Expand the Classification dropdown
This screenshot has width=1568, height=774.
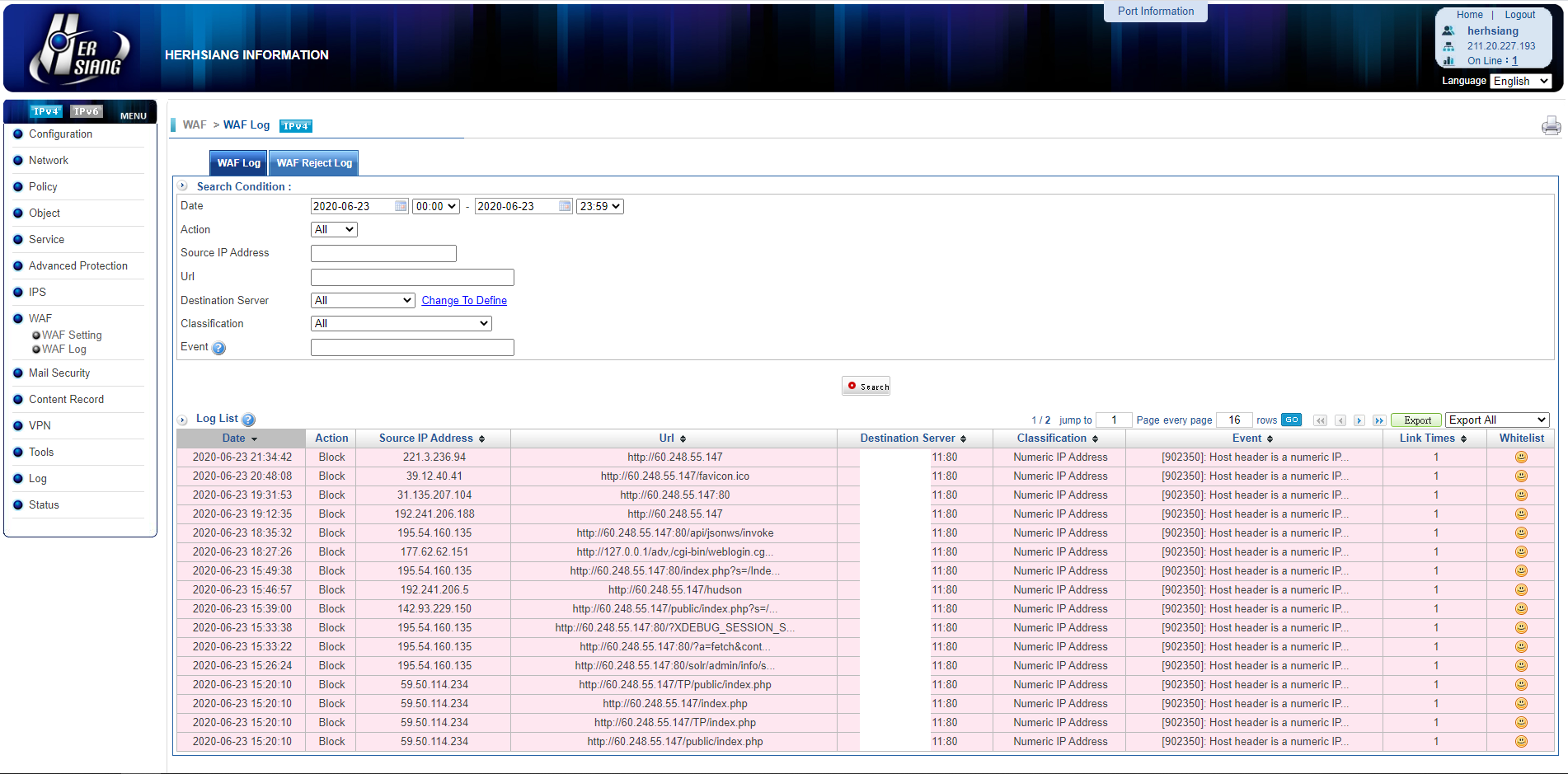(x=401, y=324)
